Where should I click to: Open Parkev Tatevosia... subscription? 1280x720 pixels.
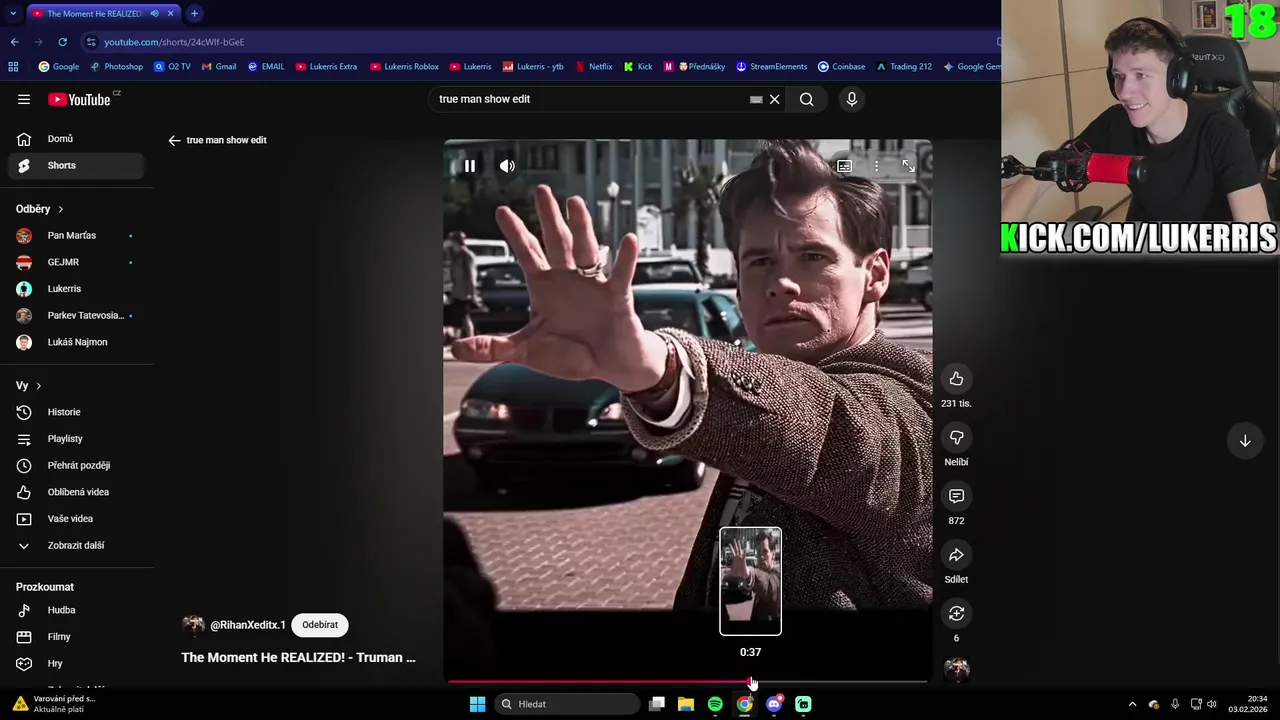[x=76, y=315]
